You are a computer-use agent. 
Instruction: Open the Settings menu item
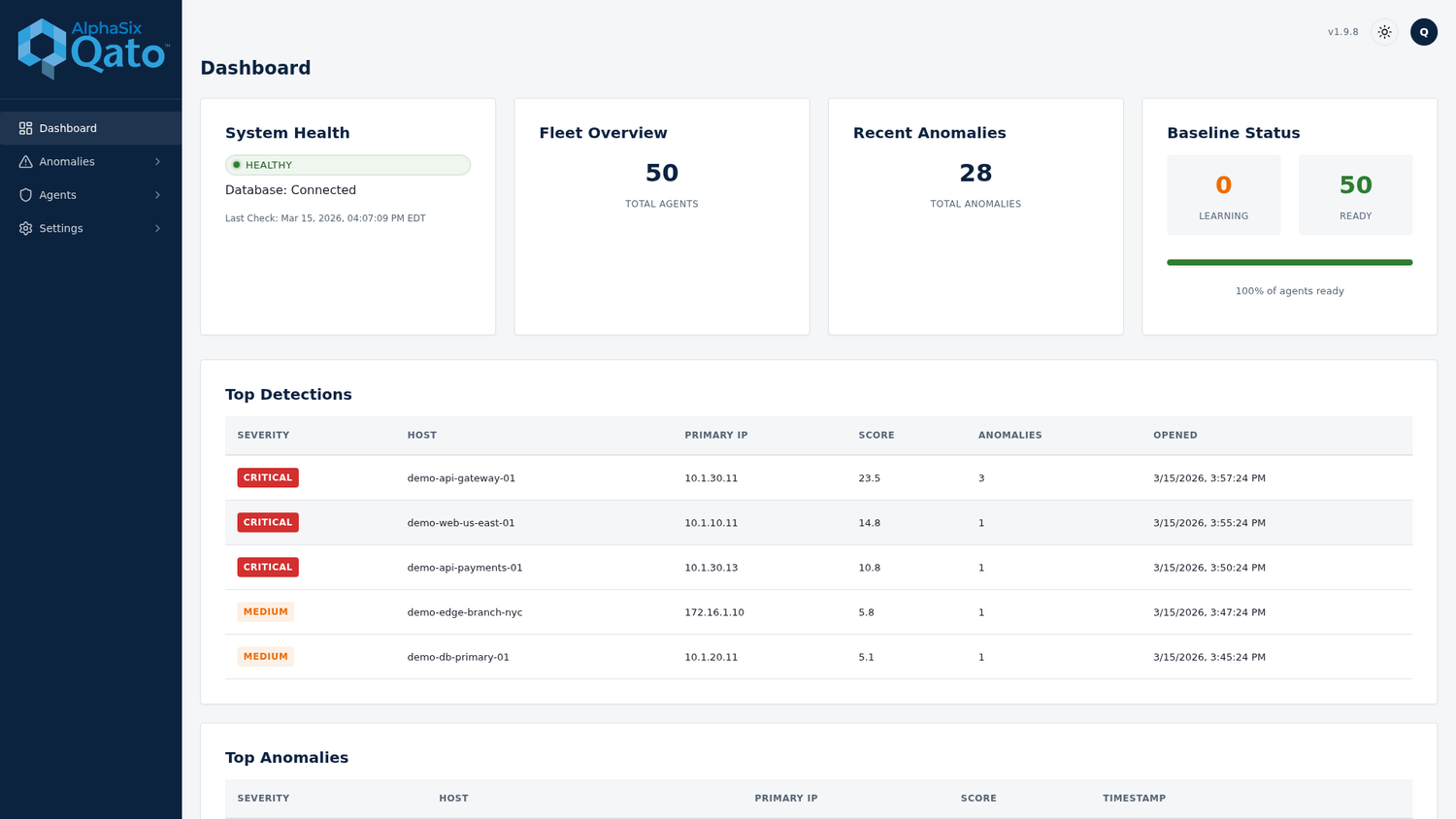coord(90,228)
